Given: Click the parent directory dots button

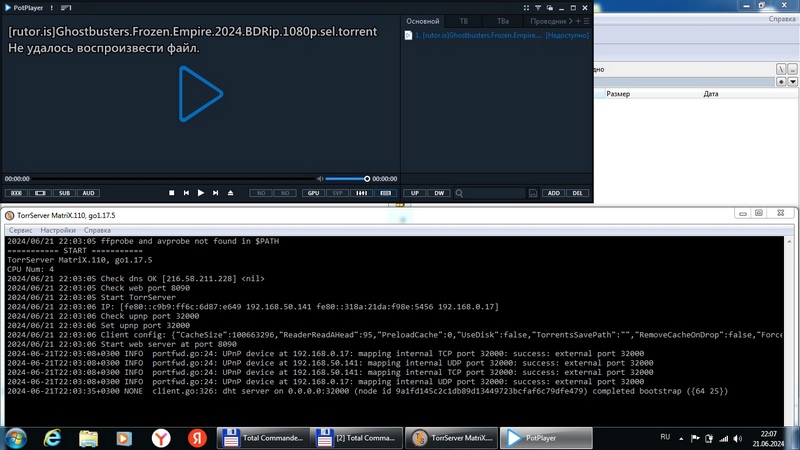Looking at the screenshot, I should [x=792, y=69].
